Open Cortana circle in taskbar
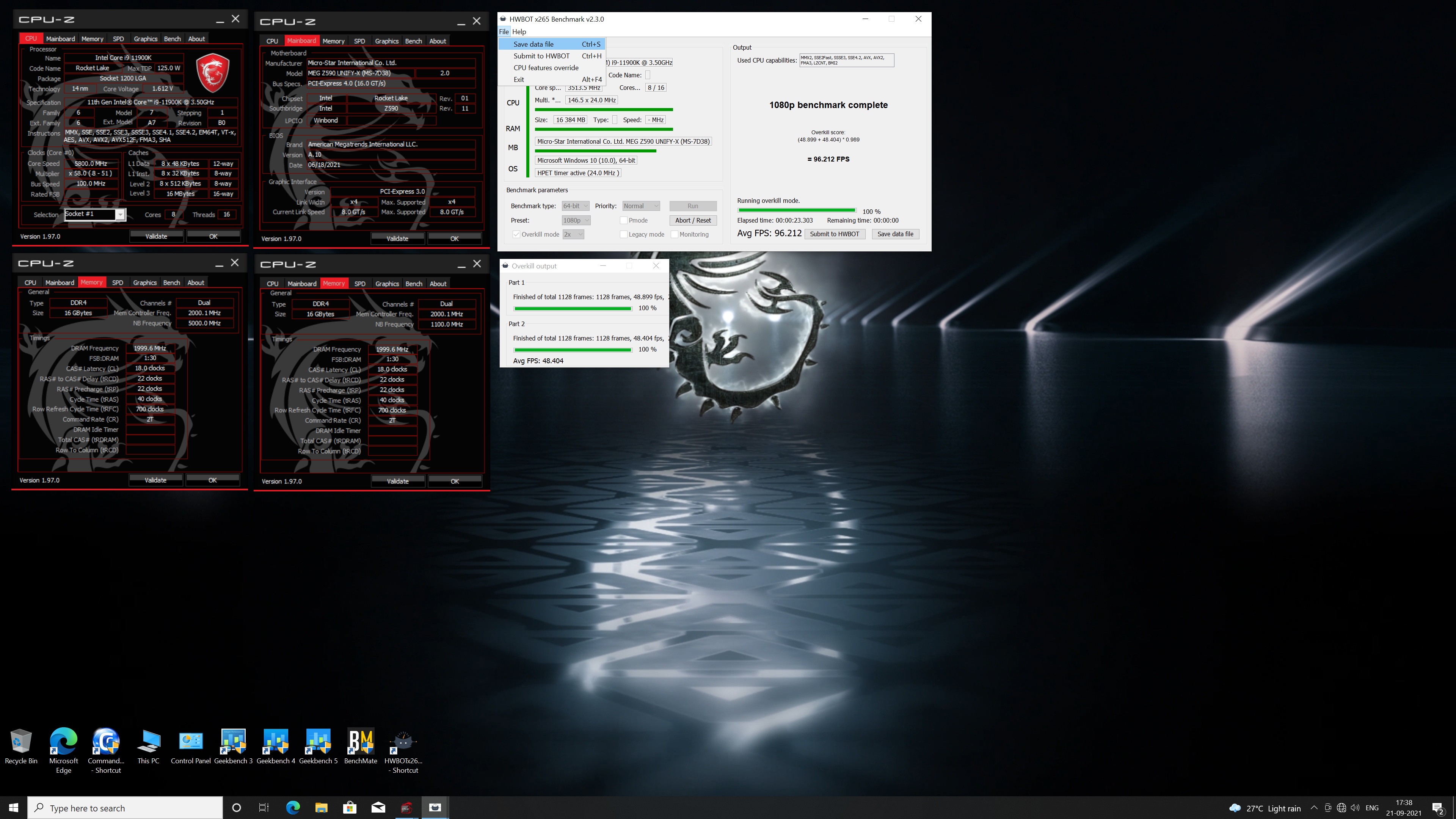The width and height of the screenshot is (1456, 819). tap(237, 808)
